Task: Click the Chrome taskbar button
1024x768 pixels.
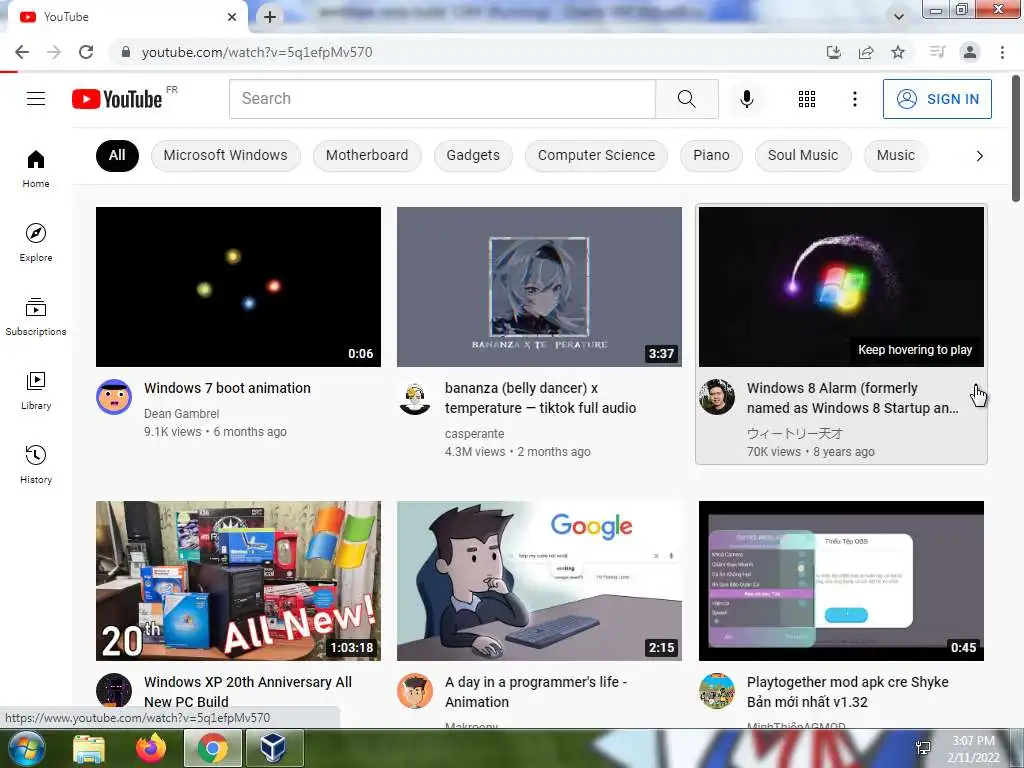Action: (x=213, y=748)
